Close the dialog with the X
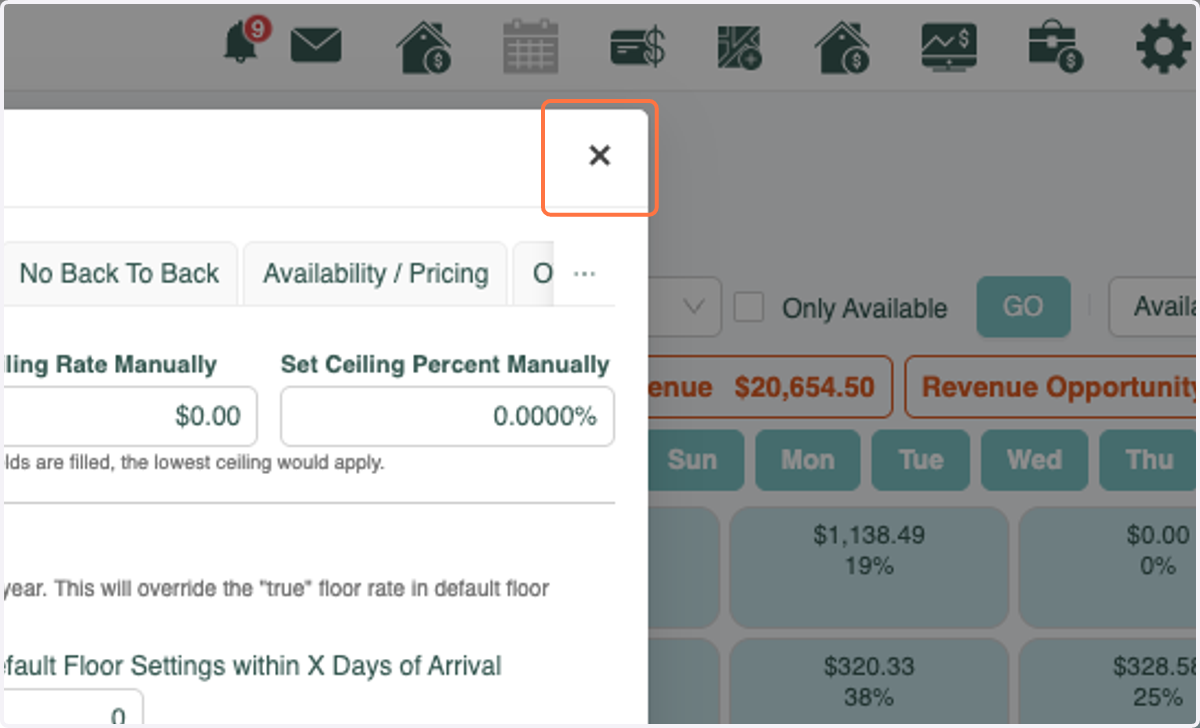Viewport: 1200px width, 728px height. (x=599, y=156)
